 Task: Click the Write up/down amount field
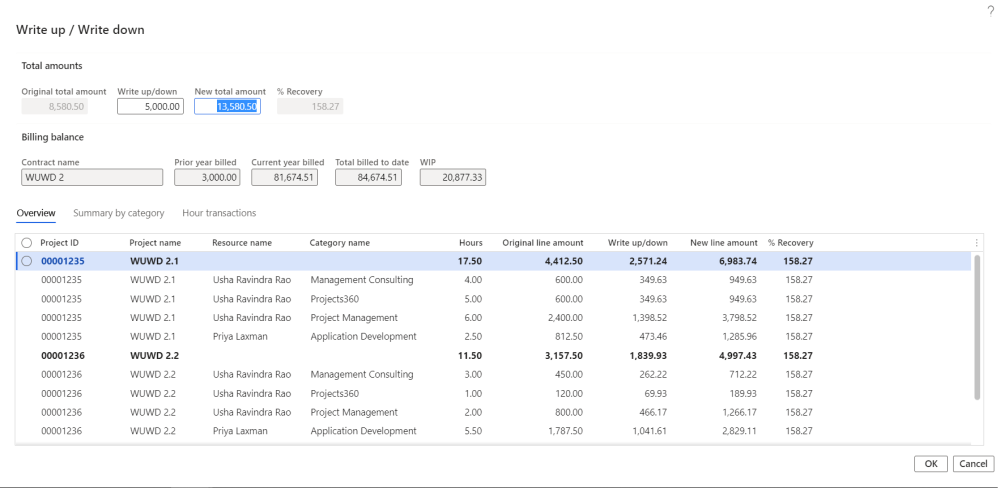click(150, 106)
